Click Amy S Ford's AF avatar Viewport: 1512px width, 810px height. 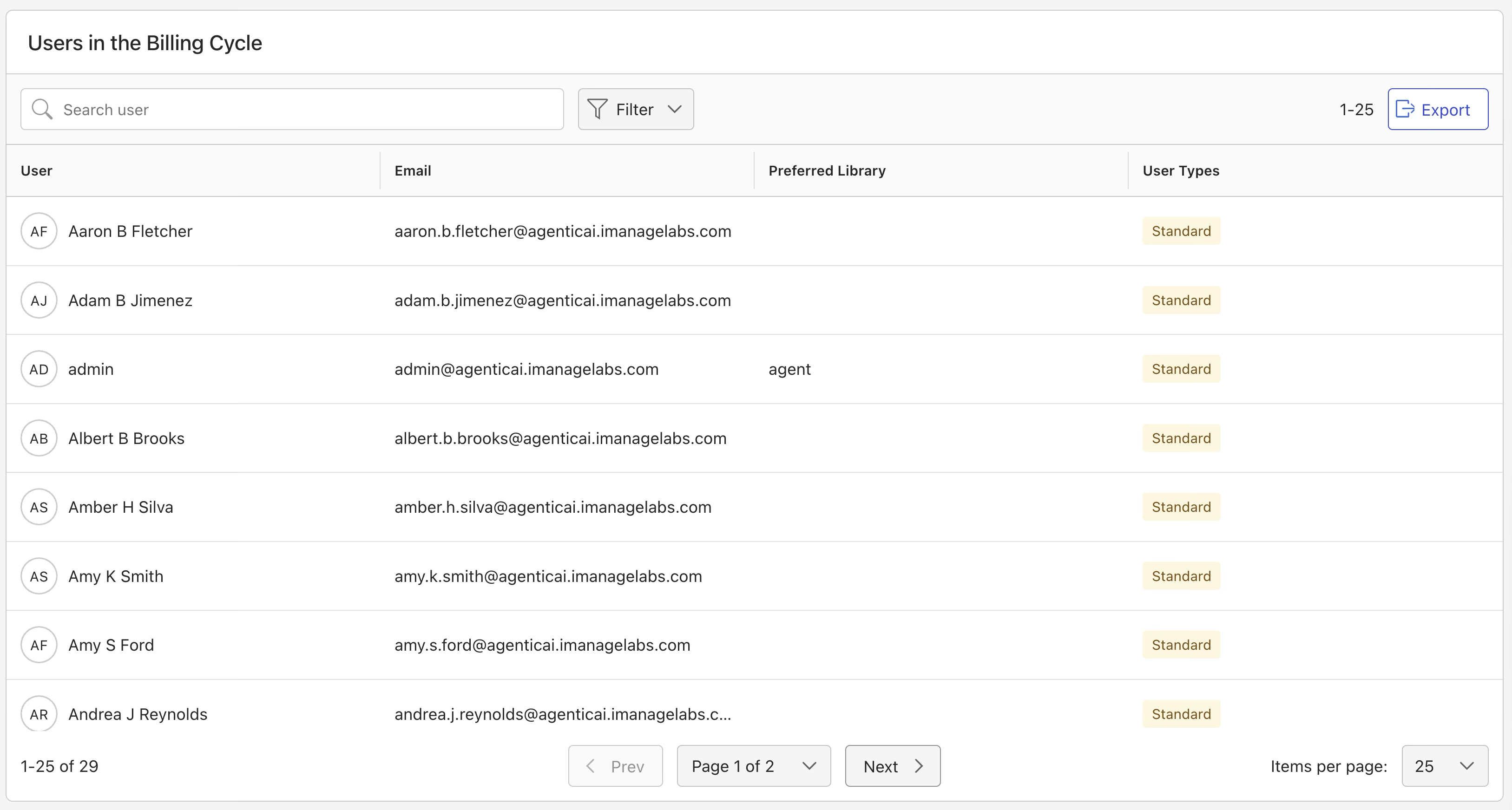39,645
